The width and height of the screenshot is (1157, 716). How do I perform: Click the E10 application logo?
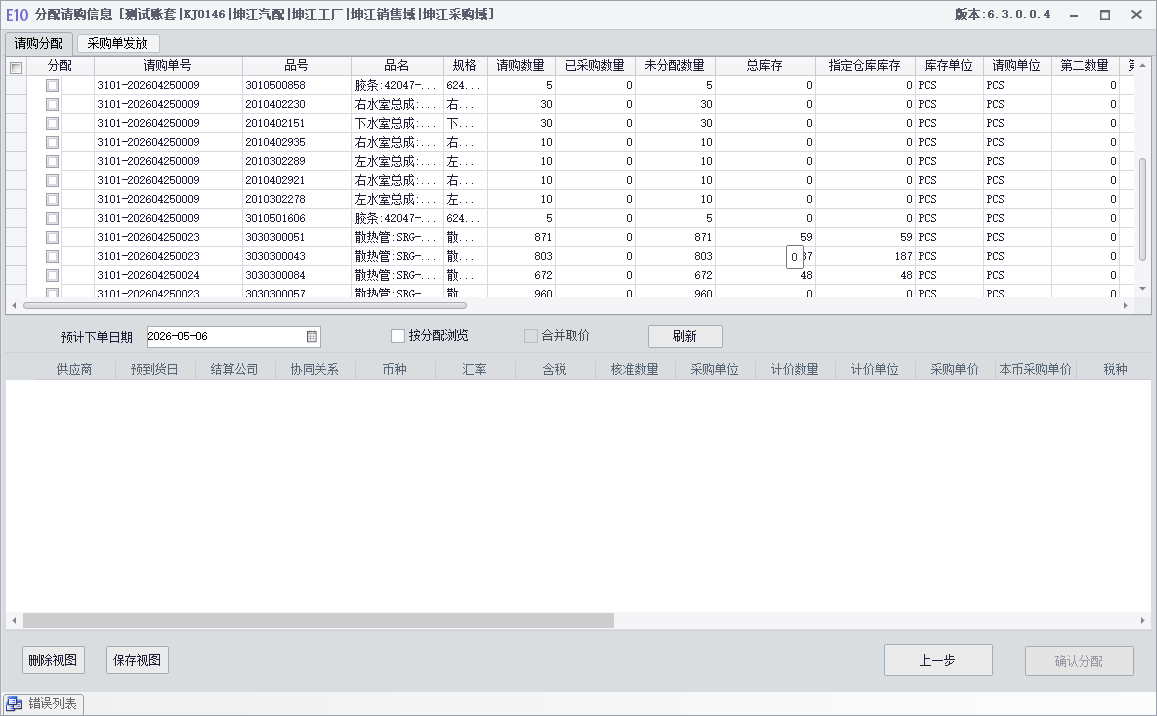[x=16, y=15]
